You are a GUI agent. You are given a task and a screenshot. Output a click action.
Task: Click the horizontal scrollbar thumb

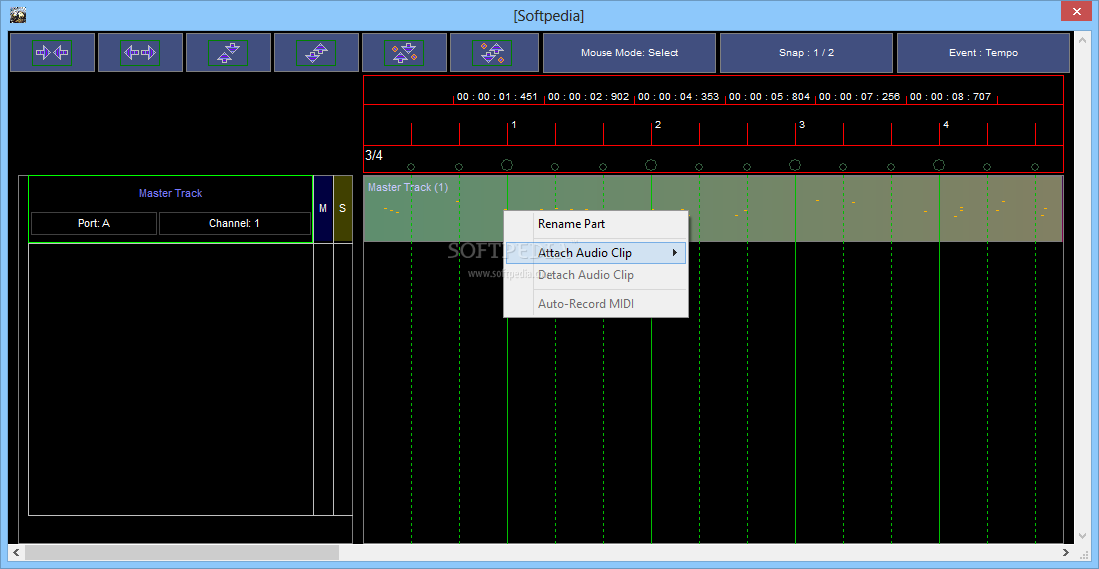[182, 552]
